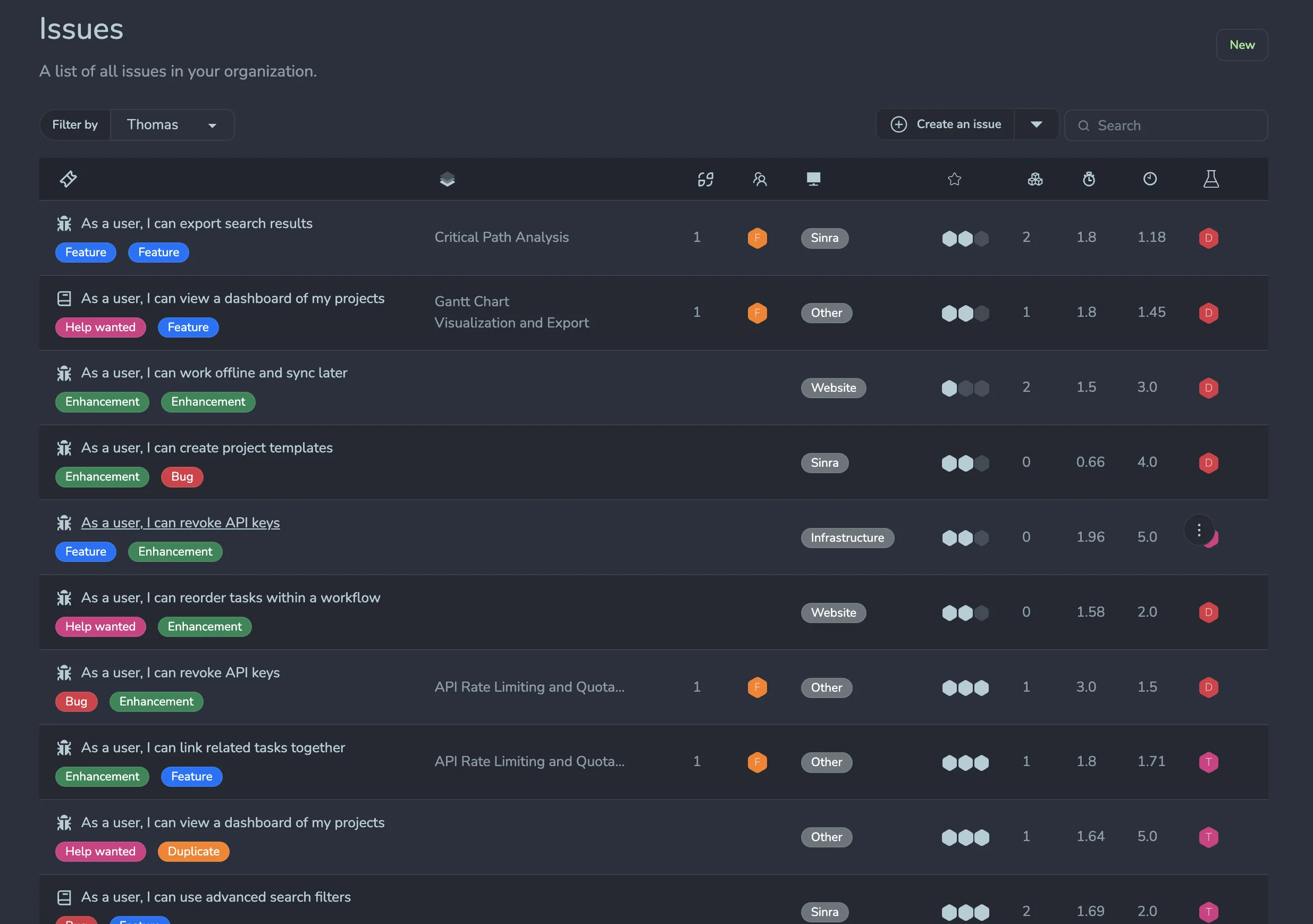Click the stopwatch column header icon
Image resolution: width=1313 pixels, height=924 pixels.
point(1089,179)
